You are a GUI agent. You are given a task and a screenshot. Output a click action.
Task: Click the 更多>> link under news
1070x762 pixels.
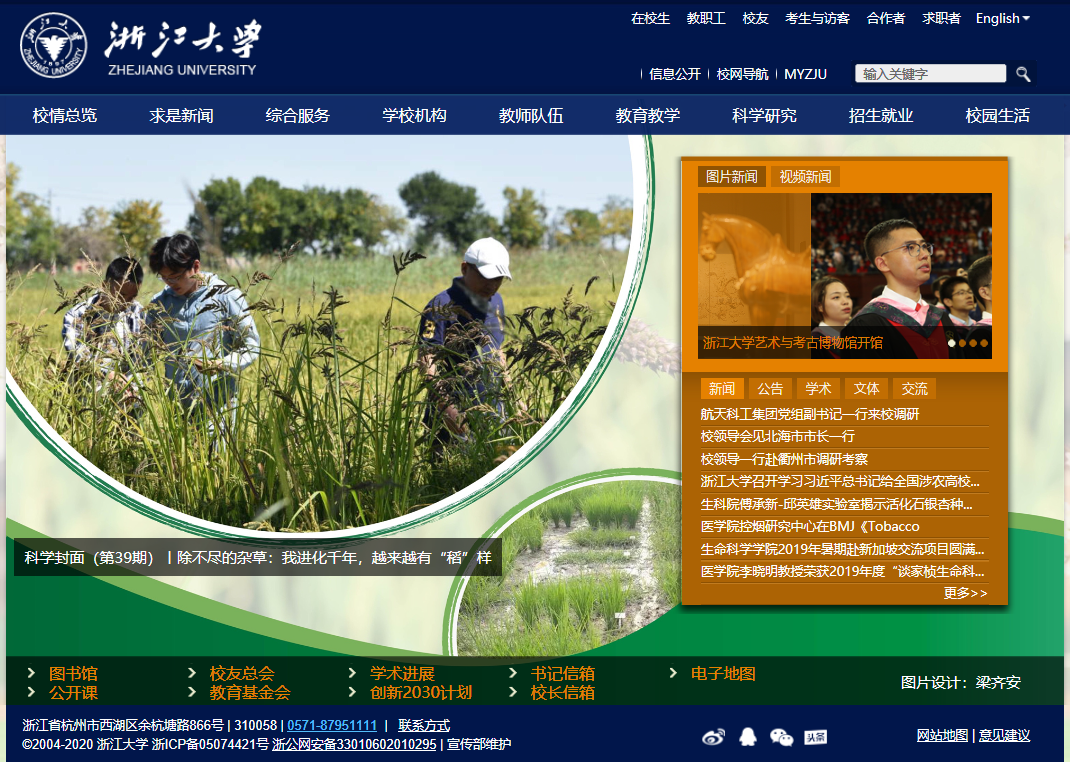pos(965,593)
